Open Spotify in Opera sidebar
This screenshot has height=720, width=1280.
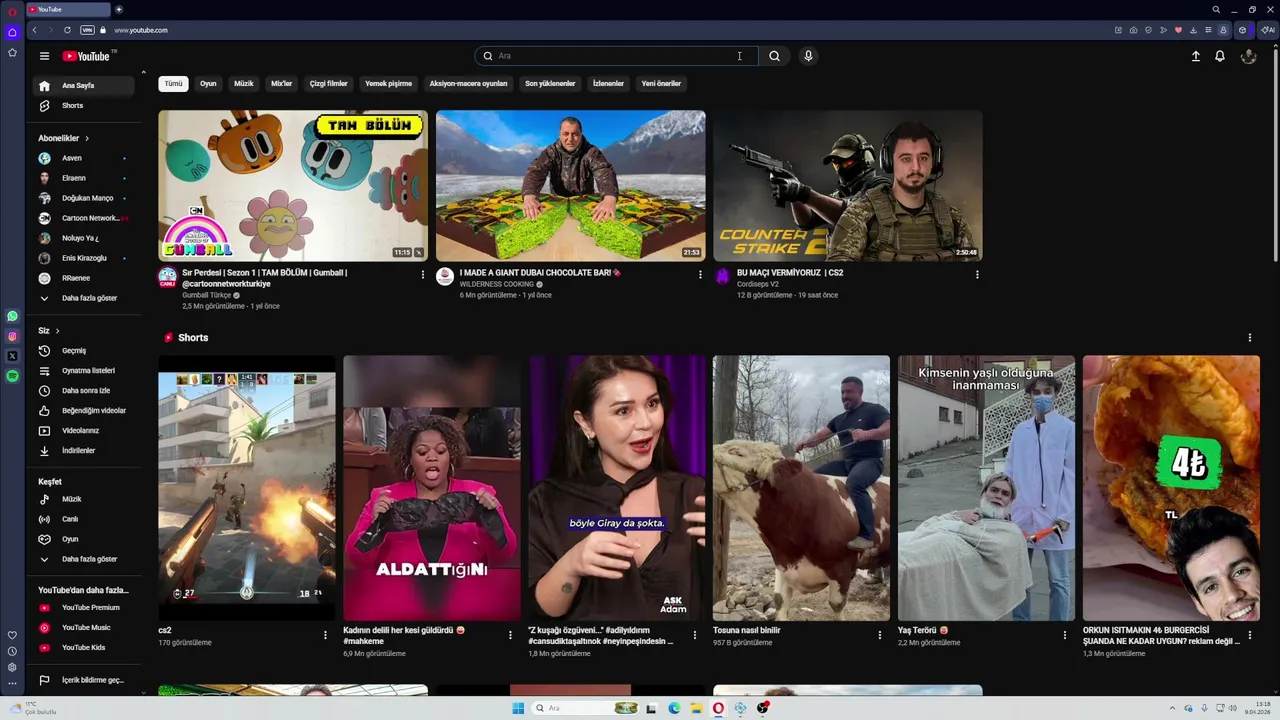point(12,376)
